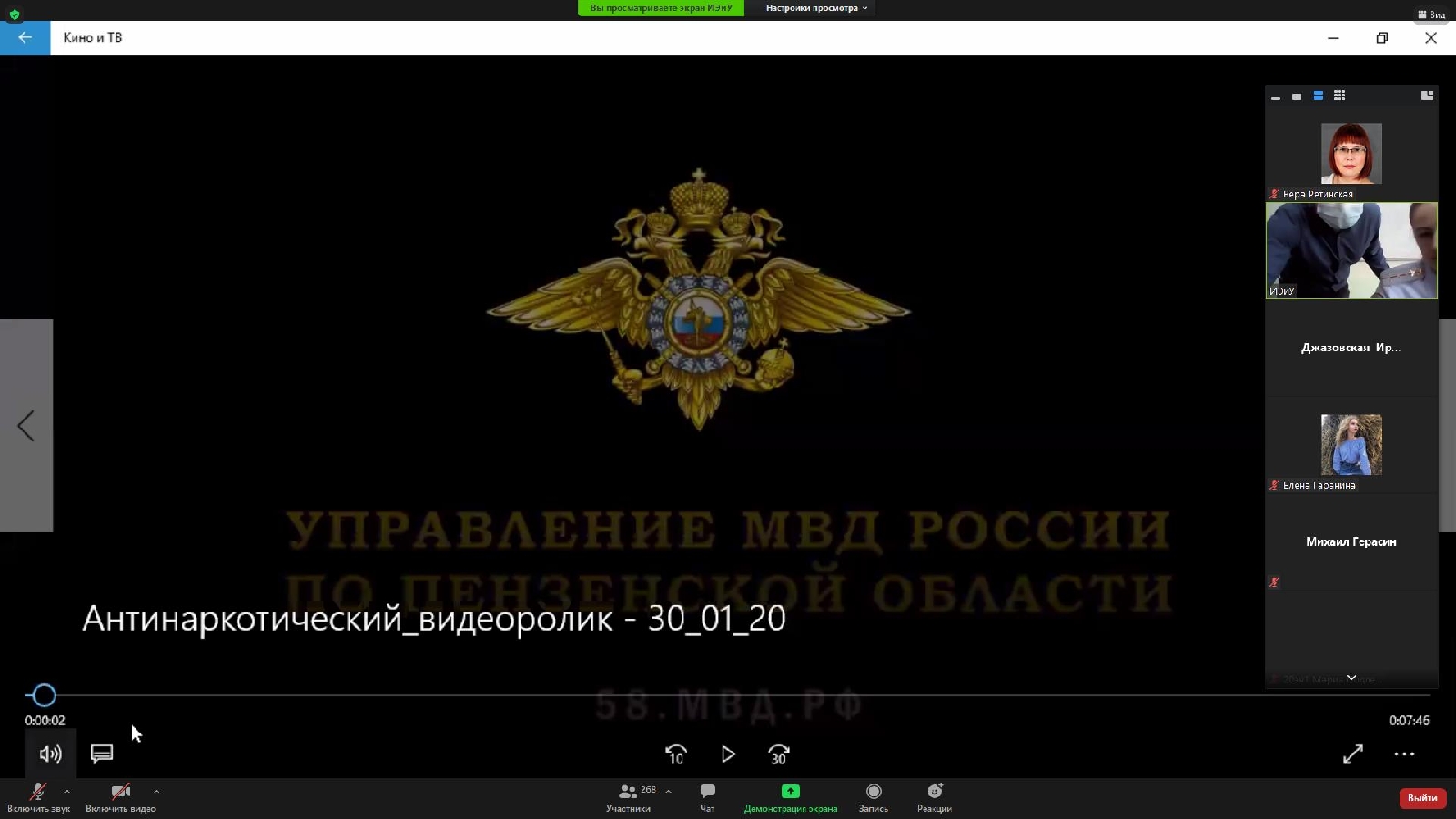Select Елена Гаранина's video thumbnail
The height and width of the screenshot is (819, 1456).
(1351, 444)
